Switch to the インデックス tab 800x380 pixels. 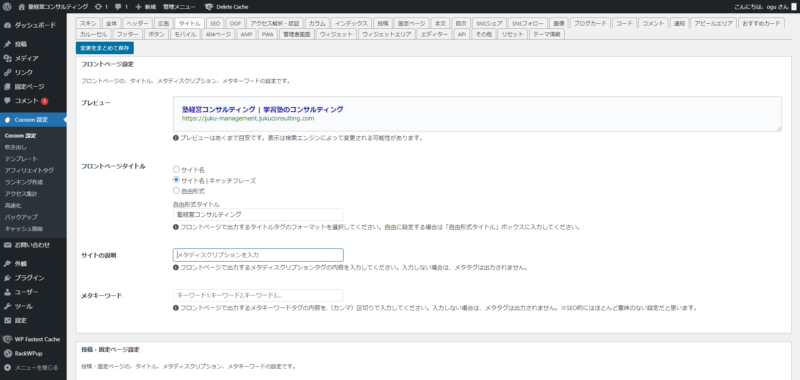[x=351, y=23]
